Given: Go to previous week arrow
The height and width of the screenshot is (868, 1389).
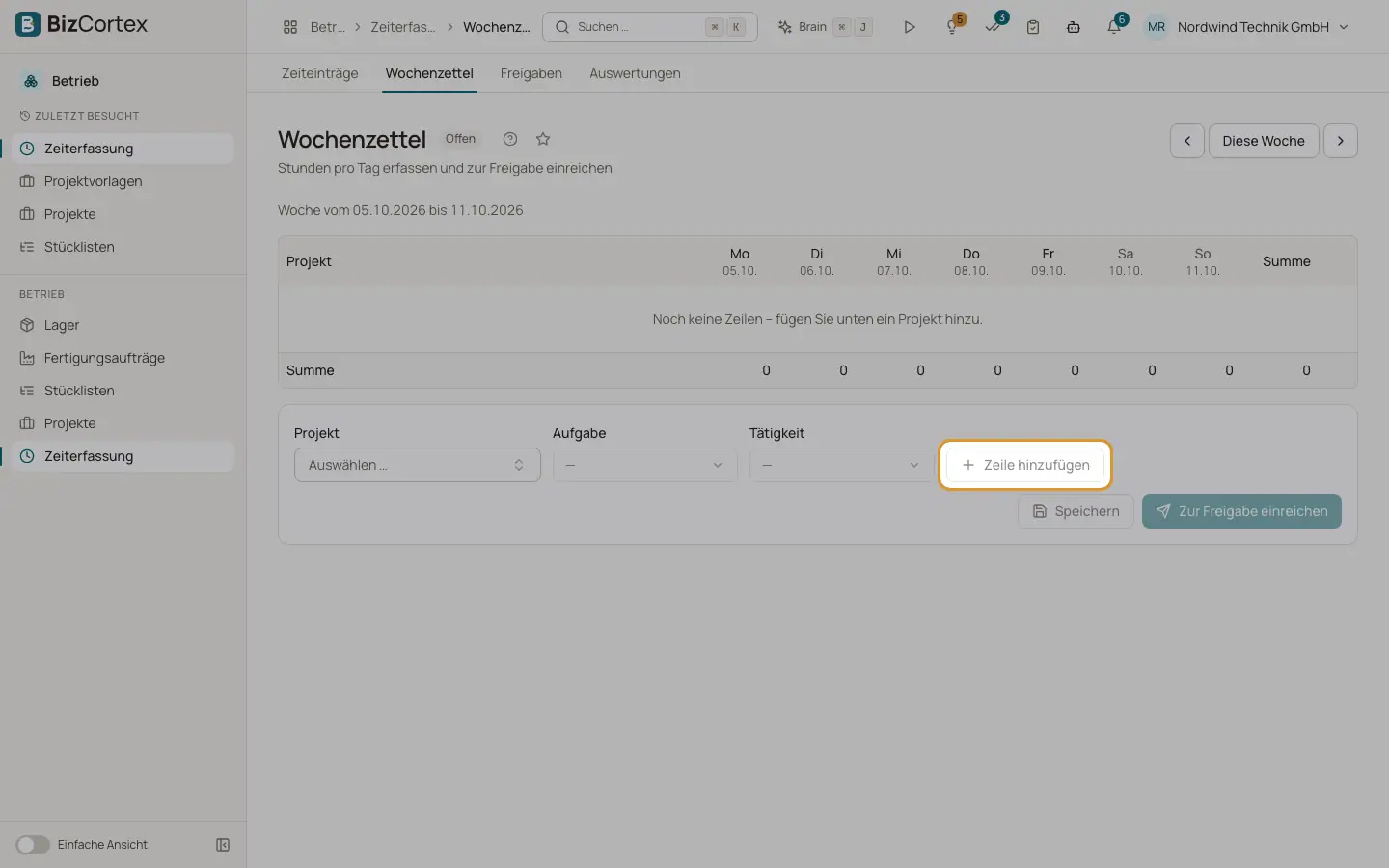Looking at the screenshot, I should (x=1187, y=141).
